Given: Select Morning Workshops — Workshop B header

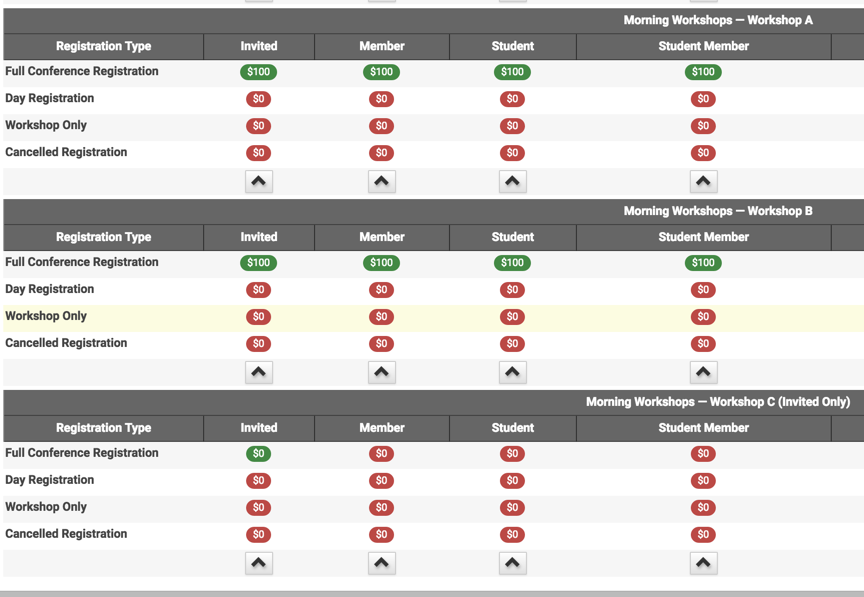Looking at the screenshot, I should (x=718, y=211).
